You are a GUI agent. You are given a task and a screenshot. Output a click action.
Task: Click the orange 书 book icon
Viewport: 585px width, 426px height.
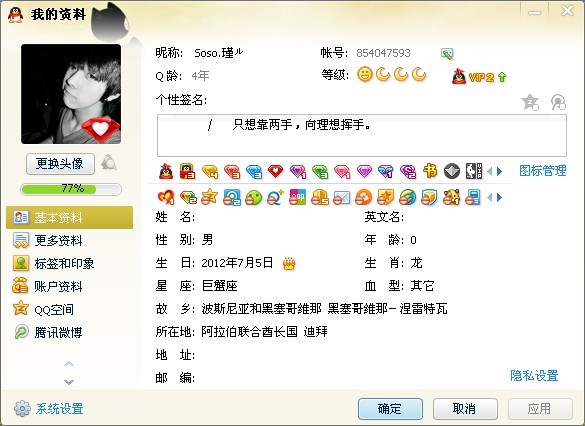(x=430, y=171)
